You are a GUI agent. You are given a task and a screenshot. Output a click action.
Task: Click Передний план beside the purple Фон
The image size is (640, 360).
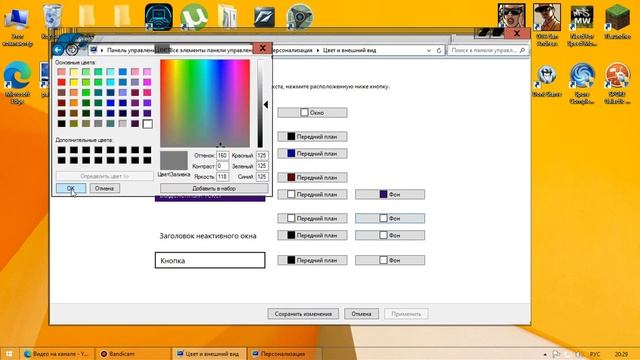[312, 194]
